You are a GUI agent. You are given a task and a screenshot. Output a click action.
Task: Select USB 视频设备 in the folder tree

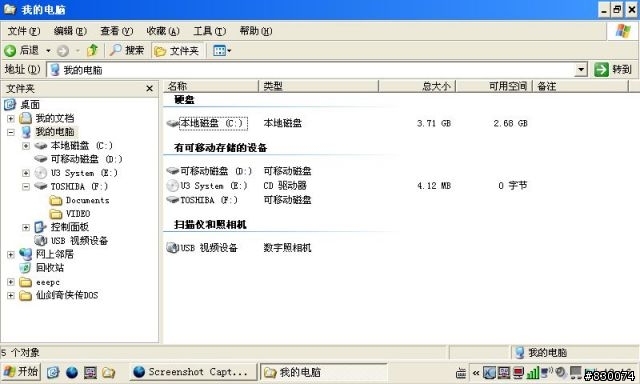point(79,241)
